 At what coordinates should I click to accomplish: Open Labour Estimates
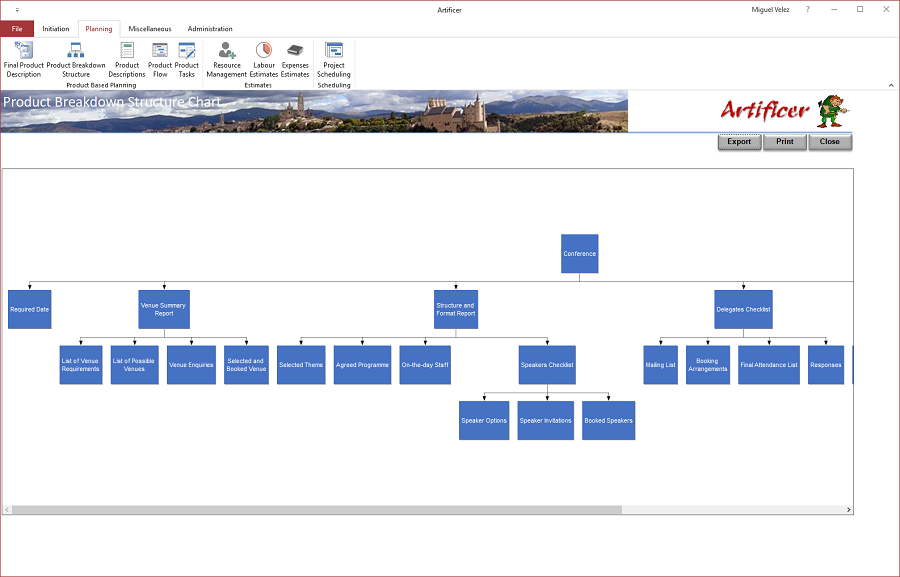tap(264, 60)
